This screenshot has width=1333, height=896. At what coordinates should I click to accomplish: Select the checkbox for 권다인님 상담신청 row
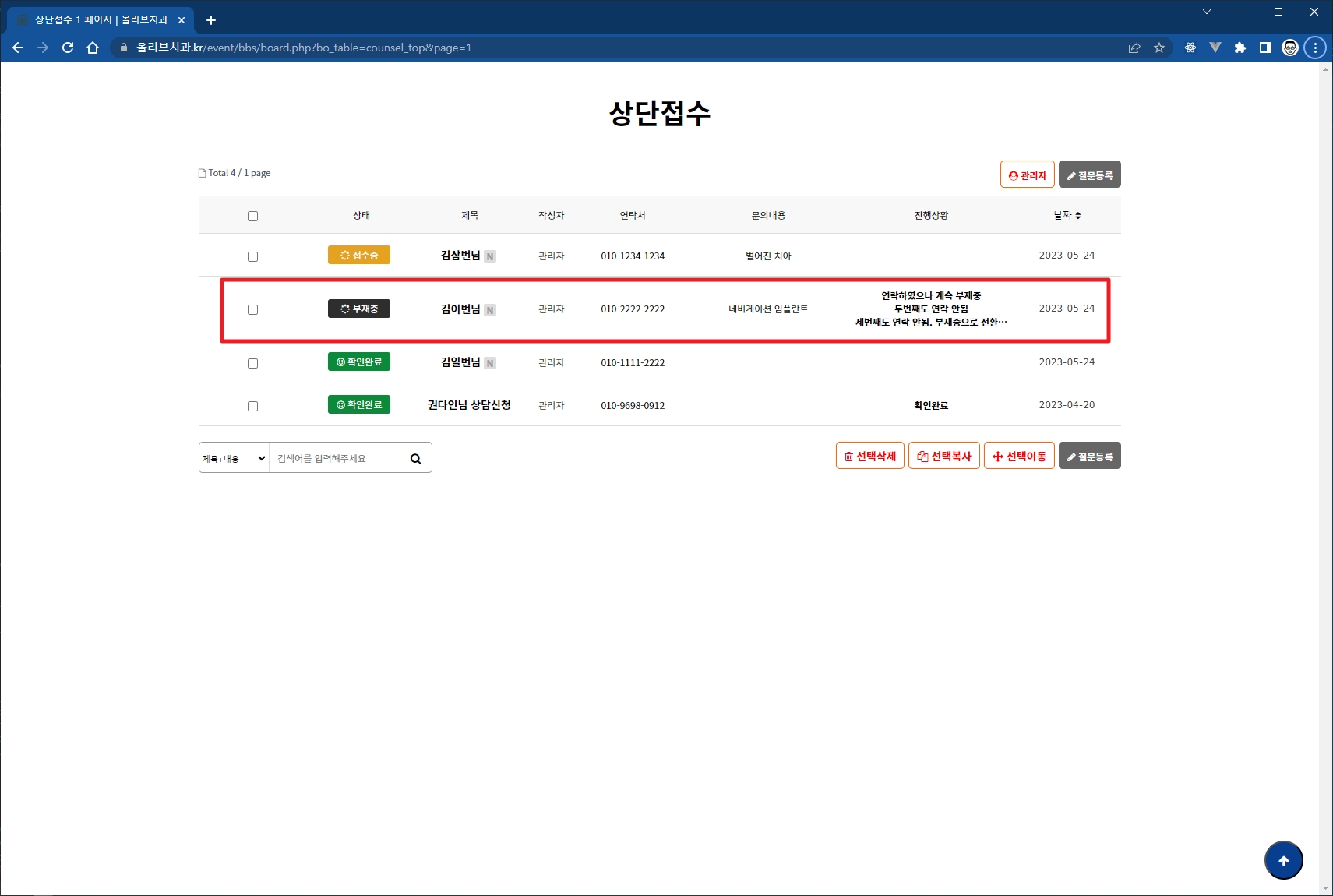252,406
